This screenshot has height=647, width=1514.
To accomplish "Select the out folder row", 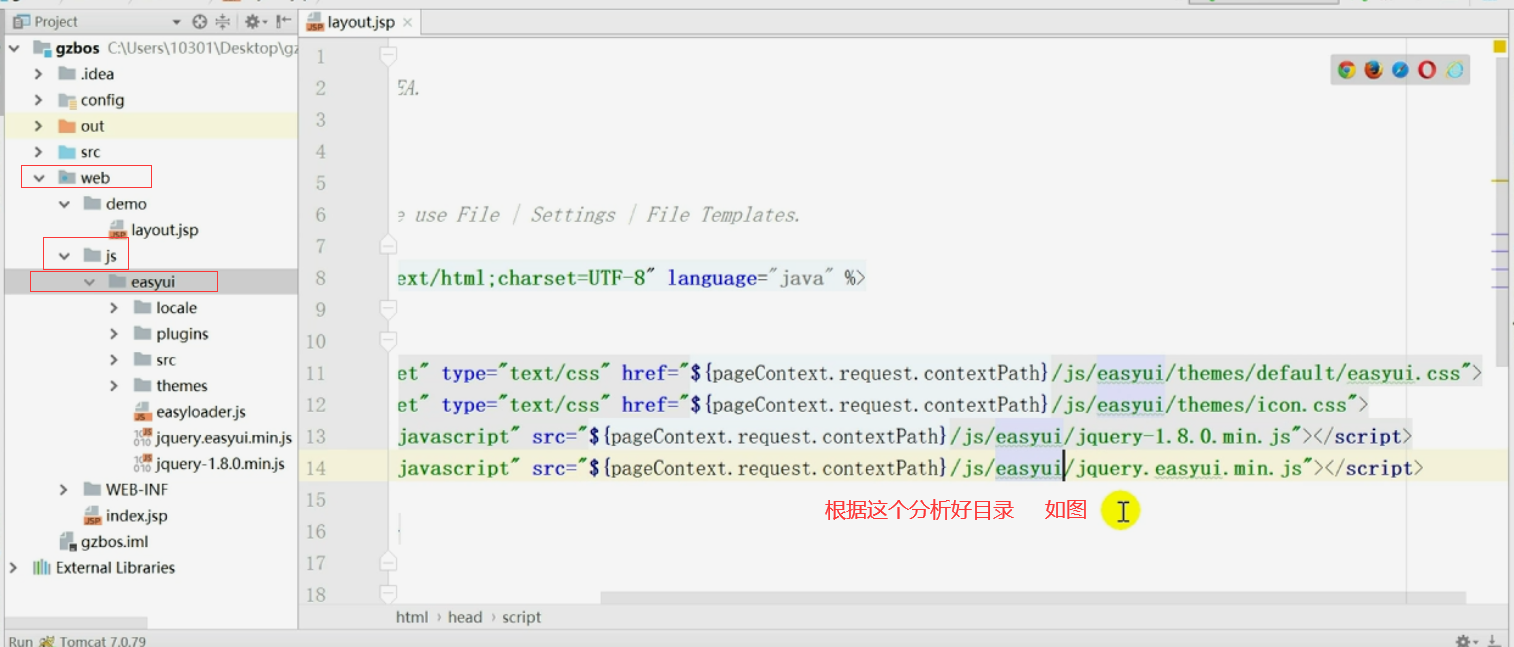I will click(150, 126).
